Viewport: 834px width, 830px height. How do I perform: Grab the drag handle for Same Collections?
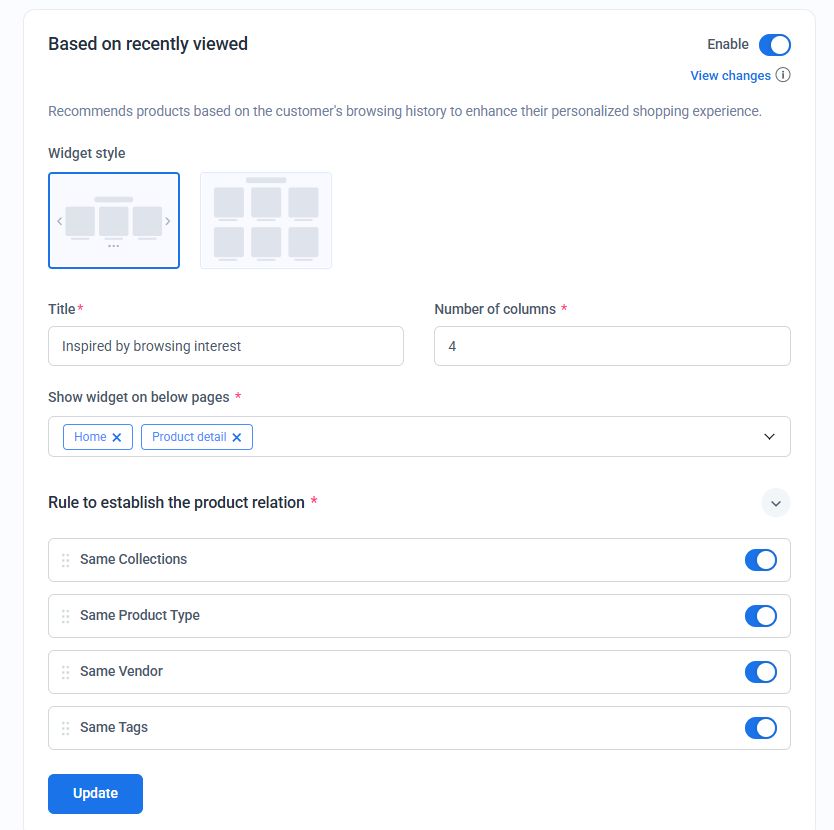(x=65, y=560)
